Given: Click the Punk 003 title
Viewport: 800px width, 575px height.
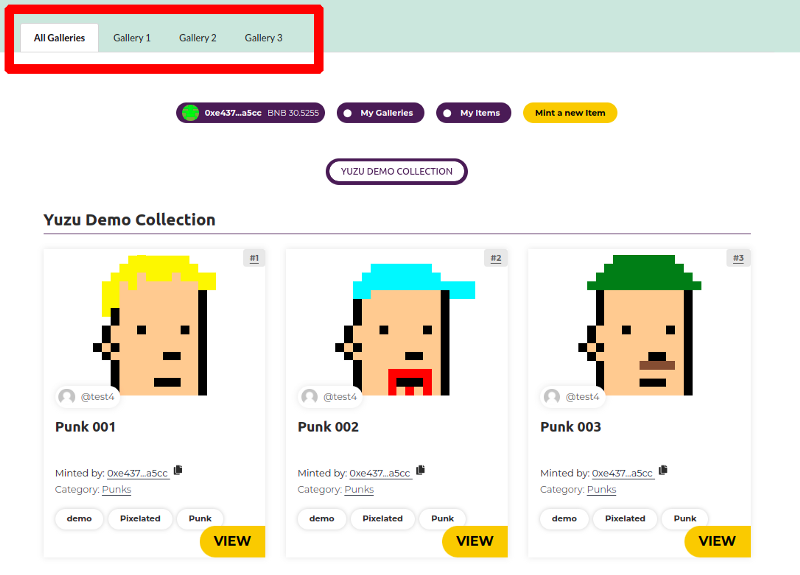Looking at the screenshot, I should coord(570,427).
